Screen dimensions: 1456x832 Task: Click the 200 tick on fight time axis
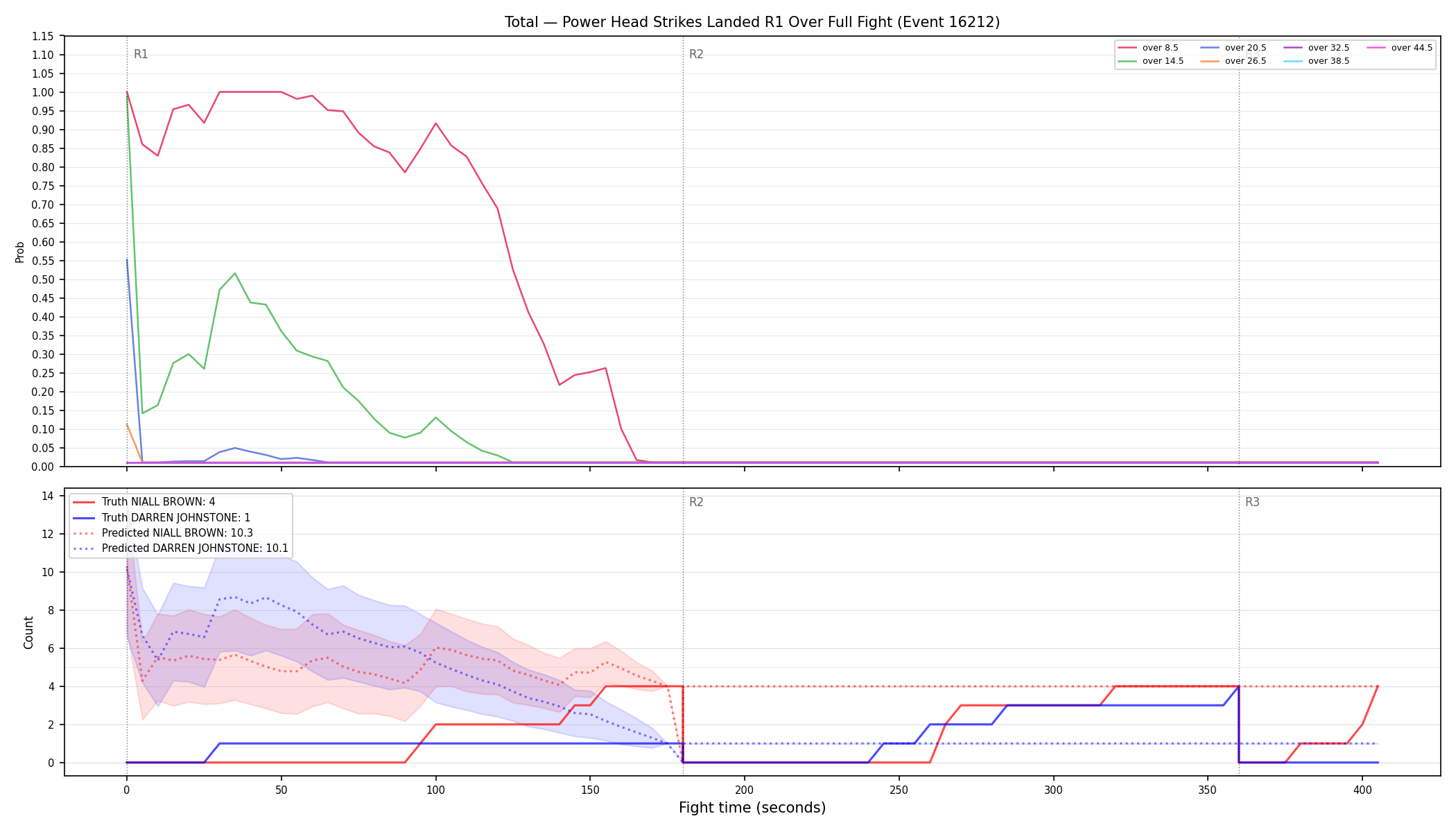pyautogui.click(x=745, y=789)
